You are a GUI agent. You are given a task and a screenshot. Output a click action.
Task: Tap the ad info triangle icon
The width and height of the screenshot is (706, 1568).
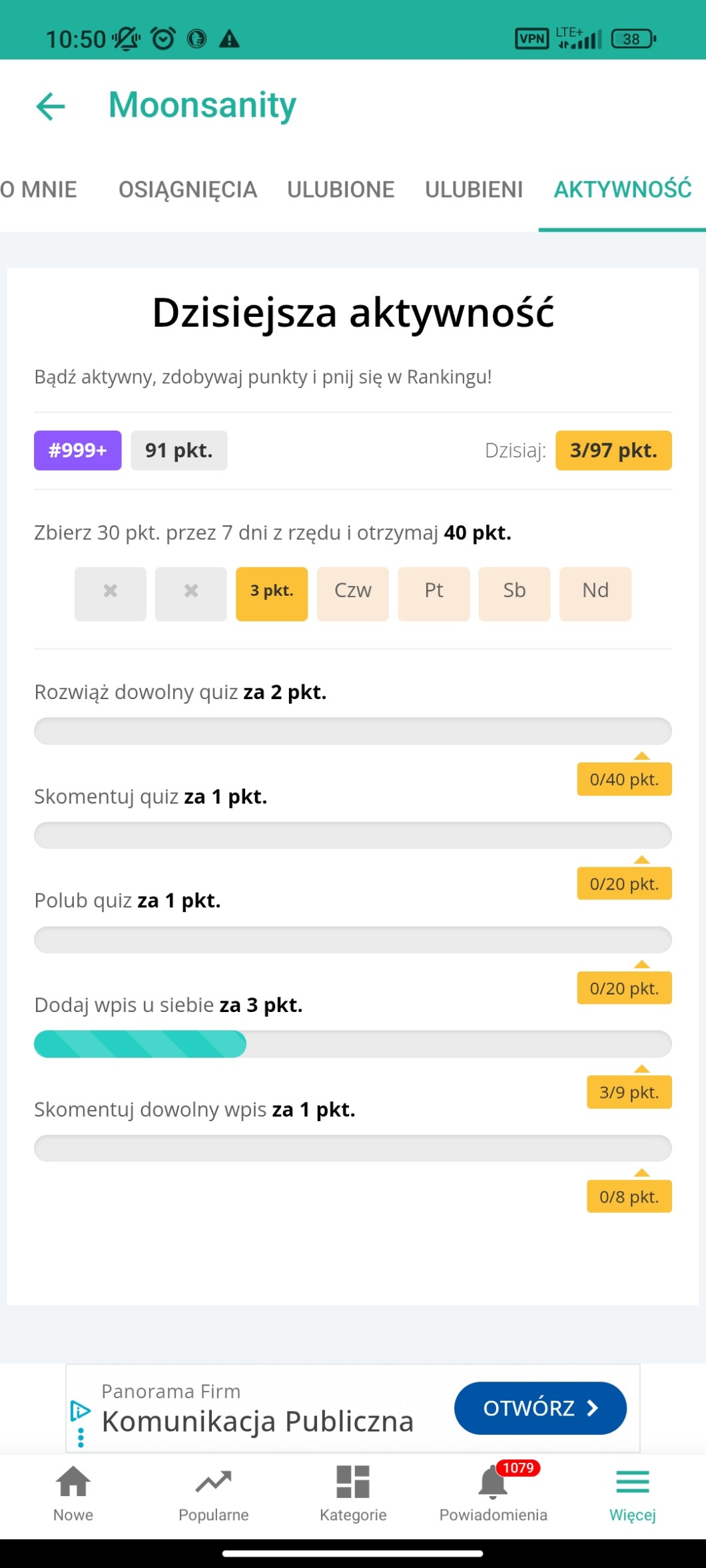coord(80,1410)
